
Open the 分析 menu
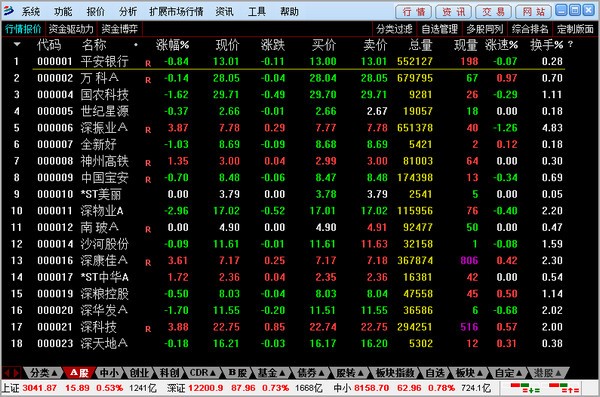pyautogui.click(x=128, y=11)
